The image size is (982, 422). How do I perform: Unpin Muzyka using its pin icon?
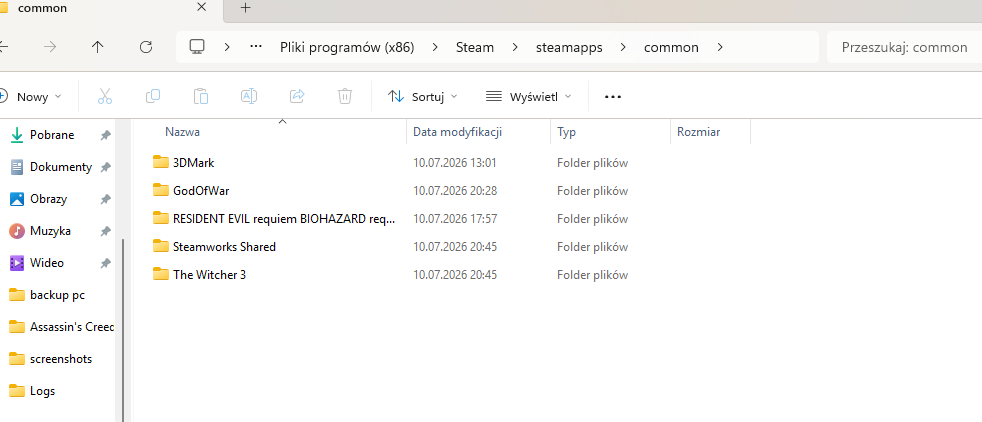point(106,231)
